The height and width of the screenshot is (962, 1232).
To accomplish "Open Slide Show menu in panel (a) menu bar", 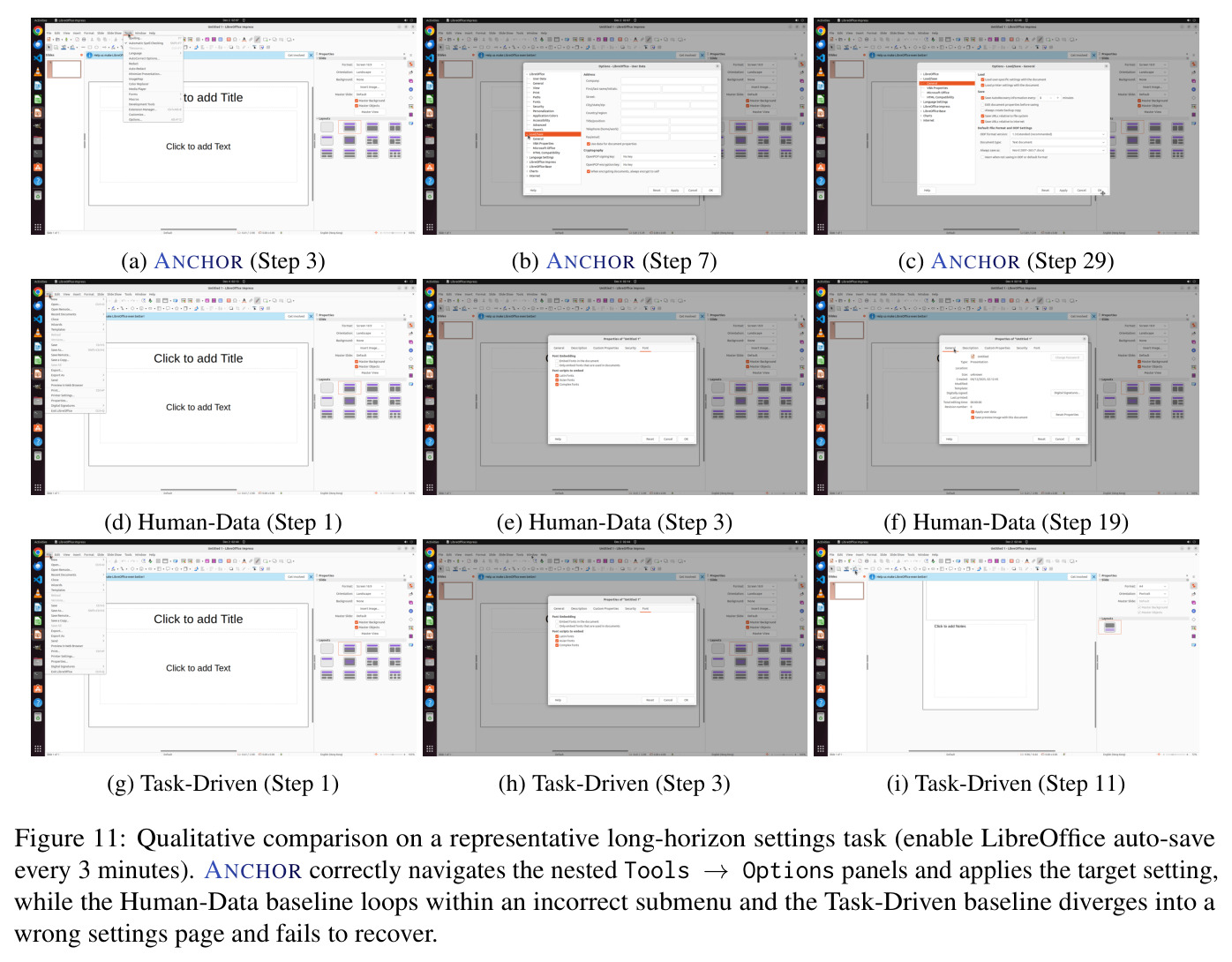I will coord(114,33).
